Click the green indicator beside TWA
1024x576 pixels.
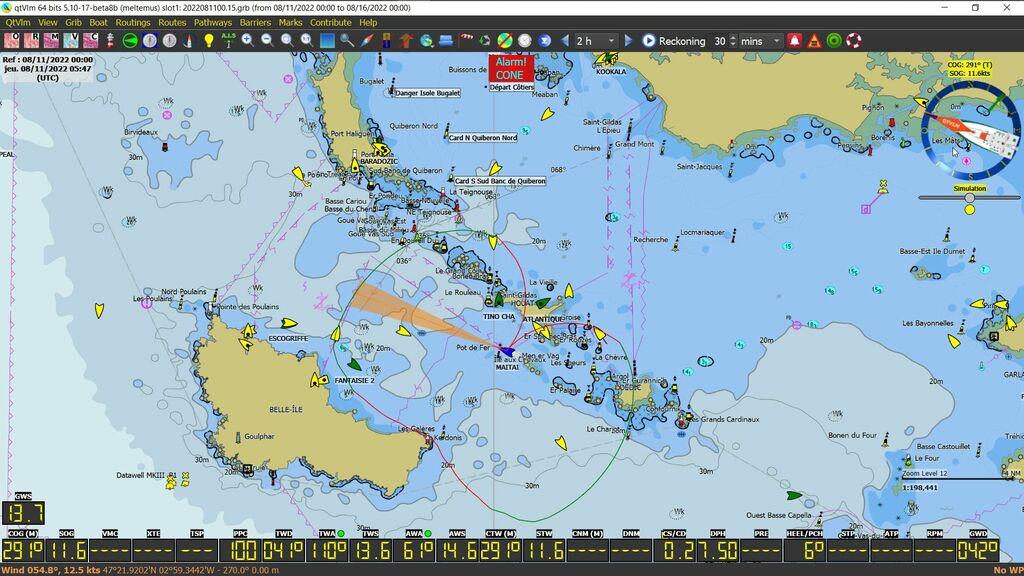(341, 534)
